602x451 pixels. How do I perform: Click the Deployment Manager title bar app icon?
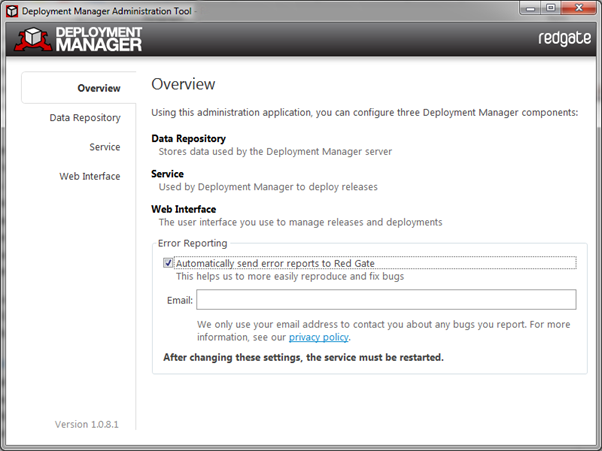(12, 11)
